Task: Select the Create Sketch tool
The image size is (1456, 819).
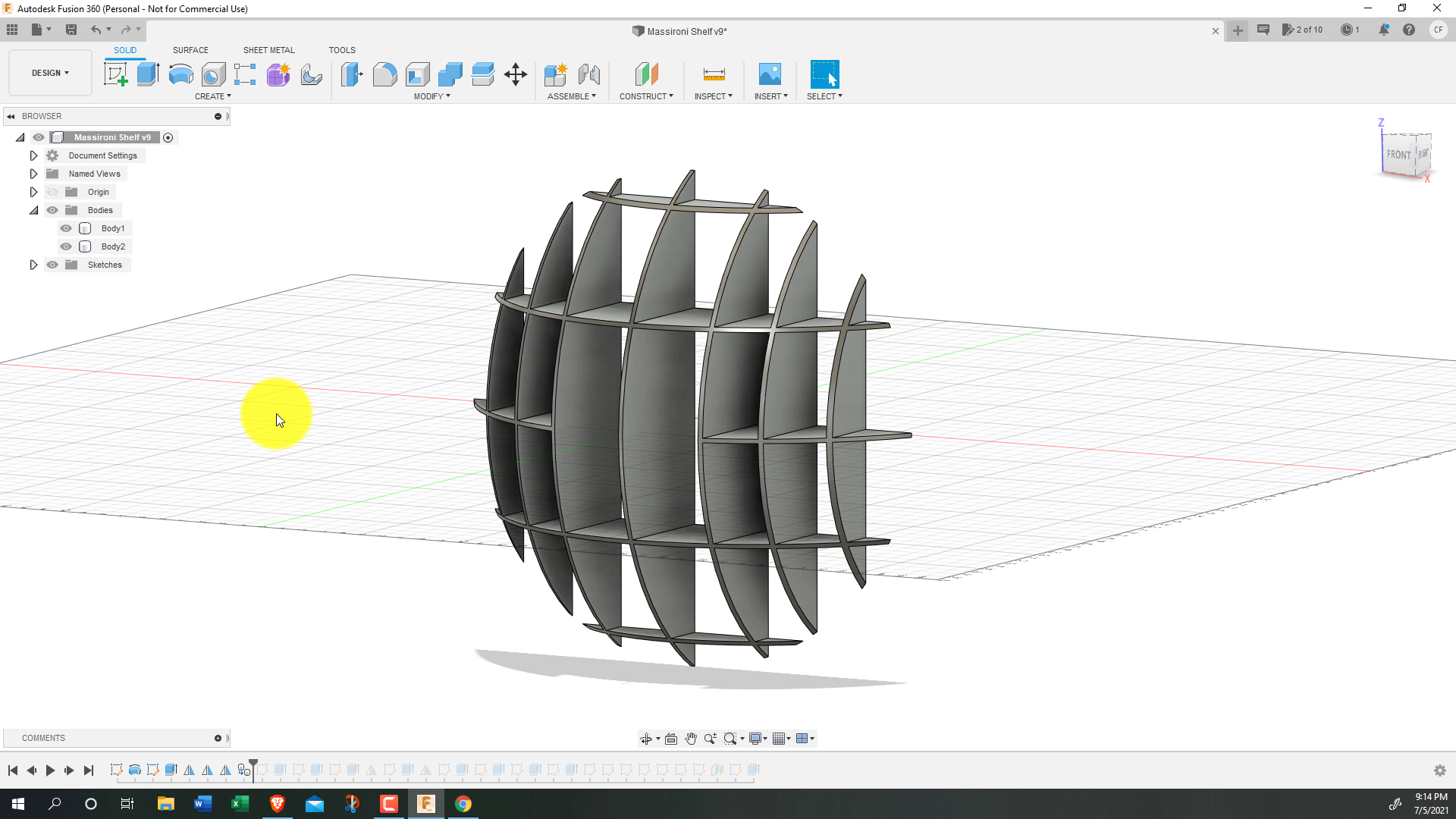Action: pyautogui.click(x=115, y=74)
